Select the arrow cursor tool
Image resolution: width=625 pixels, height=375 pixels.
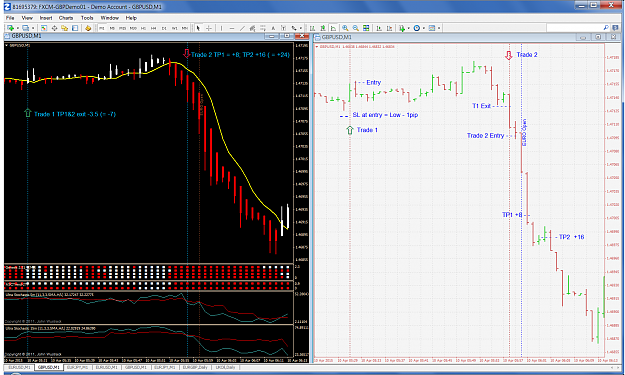(198, 28)
